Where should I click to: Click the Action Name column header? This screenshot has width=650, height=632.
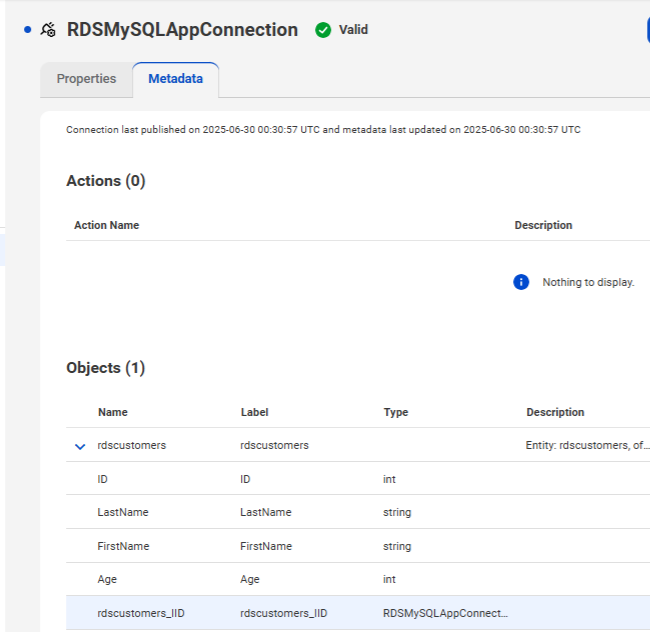pos(107,225)
